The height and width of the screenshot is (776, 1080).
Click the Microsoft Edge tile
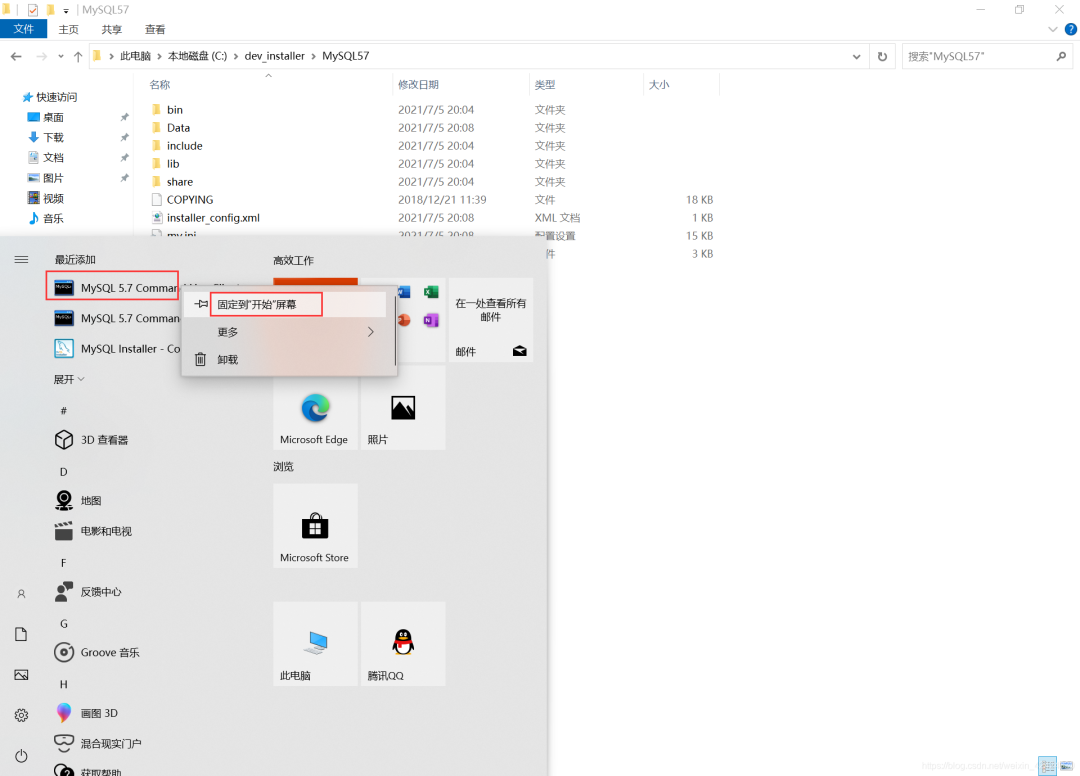[315, 408]
